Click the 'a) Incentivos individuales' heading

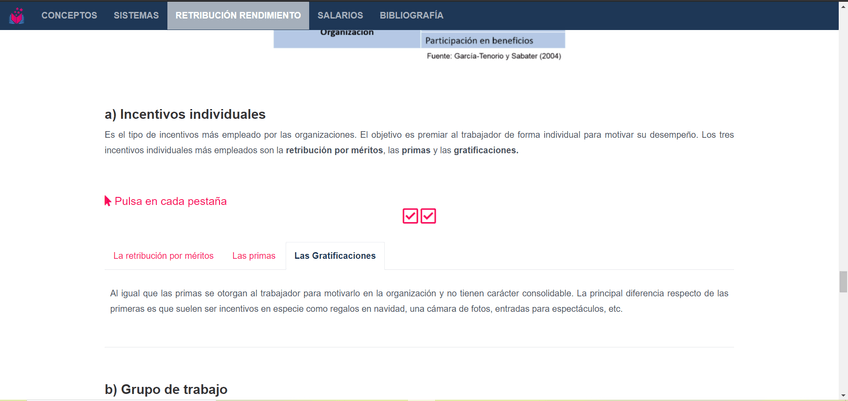tap(185, 115)
